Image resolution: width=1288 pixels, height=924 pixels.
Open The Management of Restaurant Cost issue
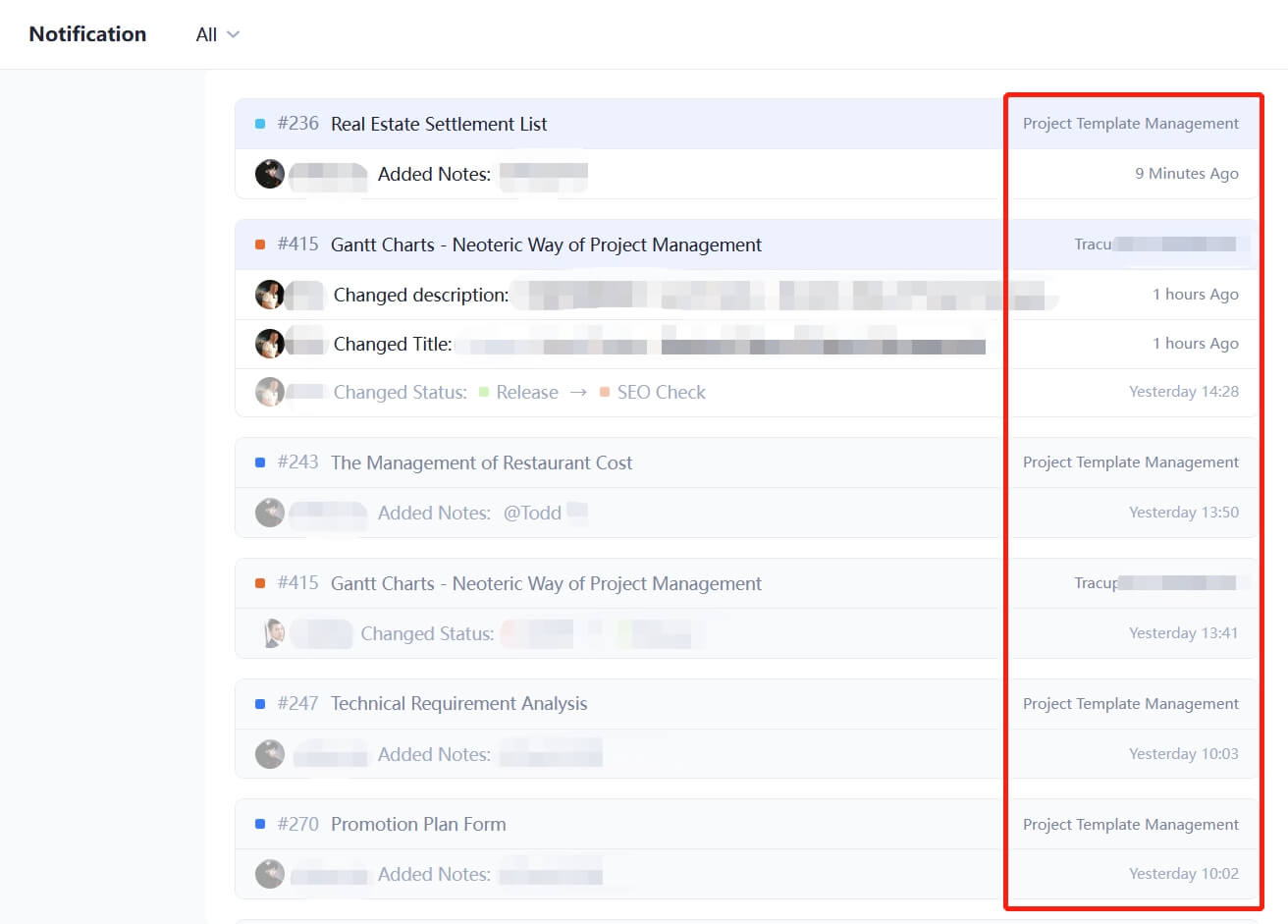[481, 462]
